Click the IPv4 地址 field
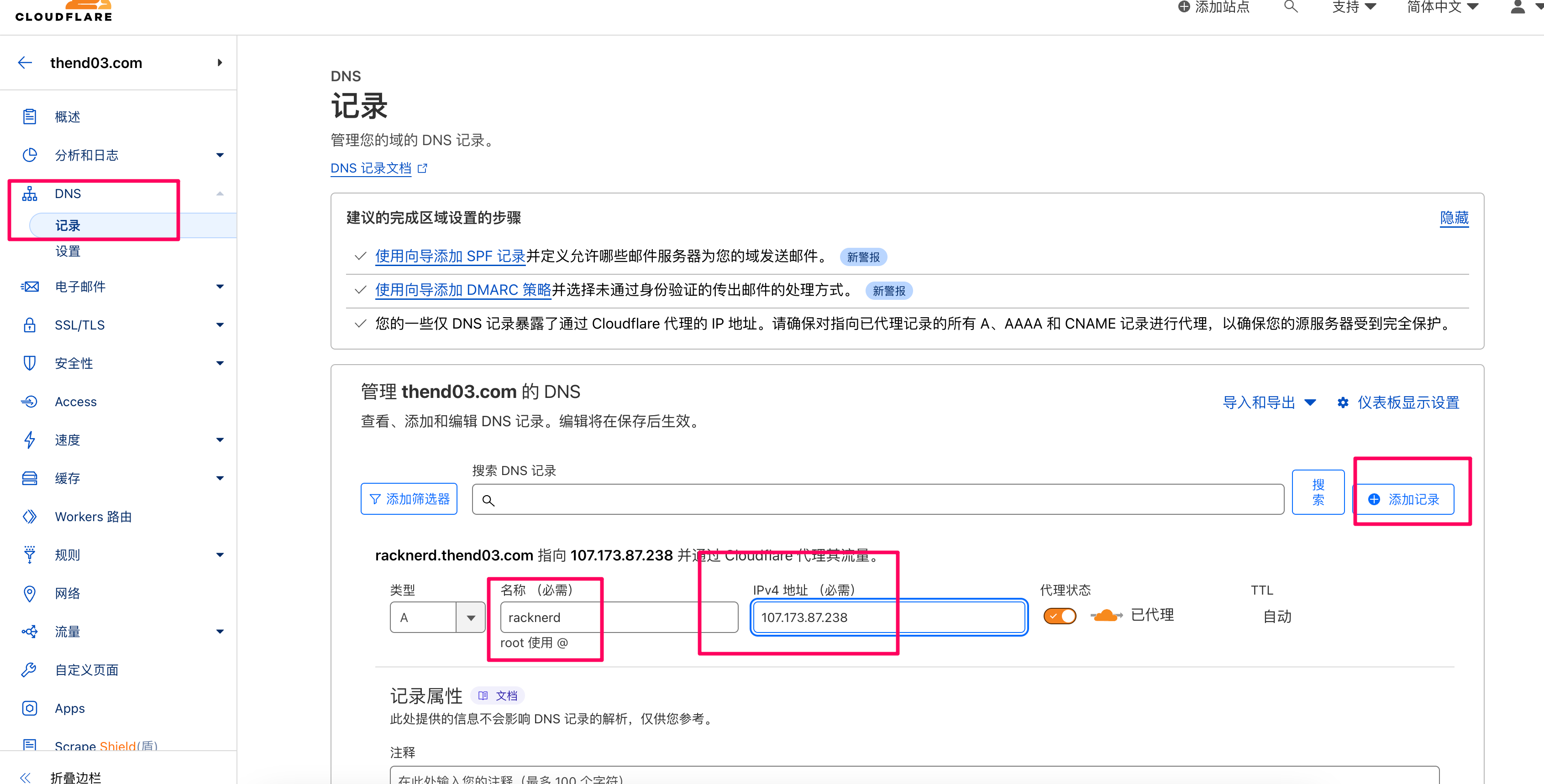Image resolution: width=1544 pixels, height=784 pixels. coord(888,617)
